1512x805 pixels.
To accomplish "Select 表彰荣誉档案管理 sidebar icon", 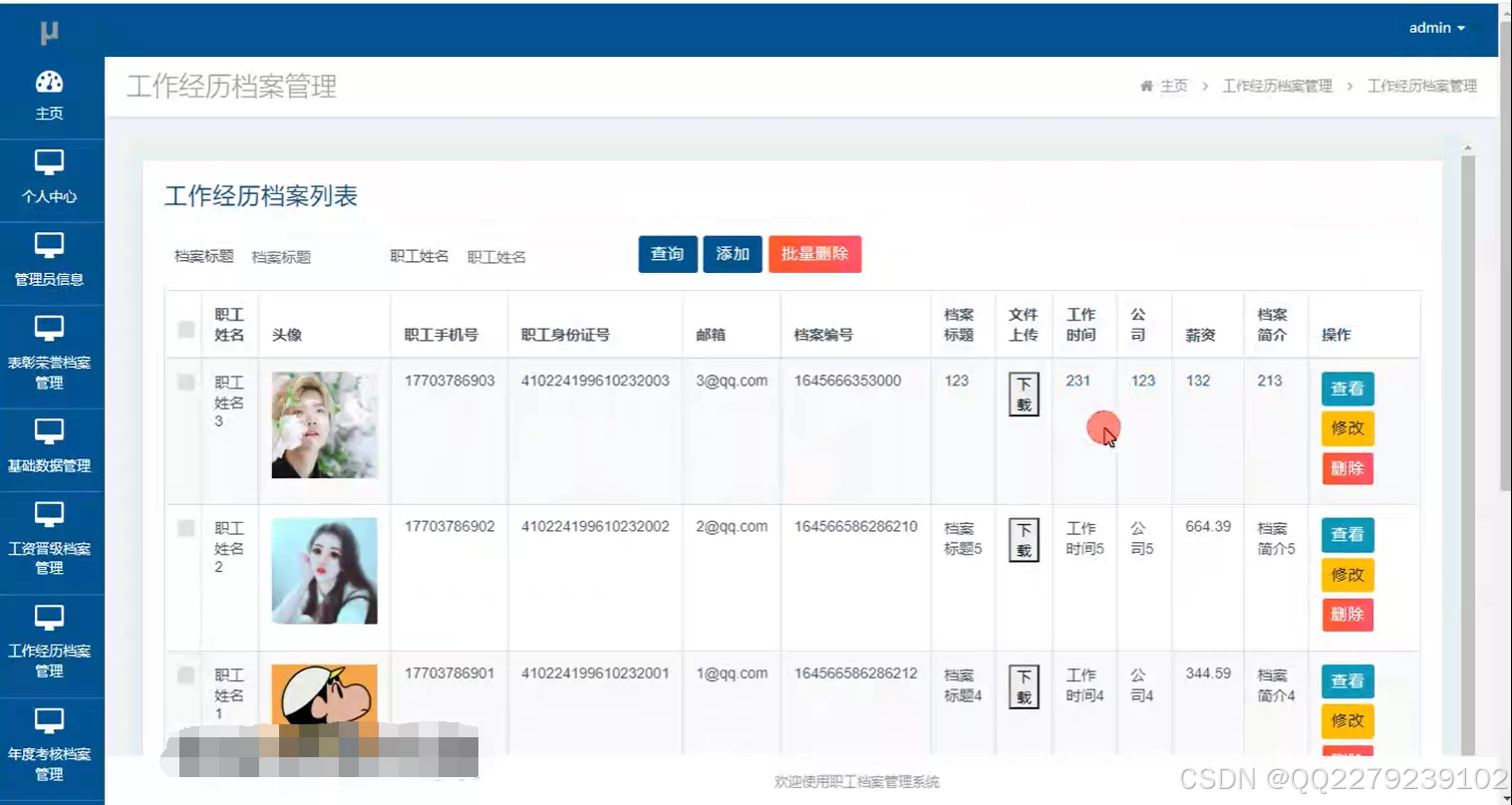I will coord(49,328).
